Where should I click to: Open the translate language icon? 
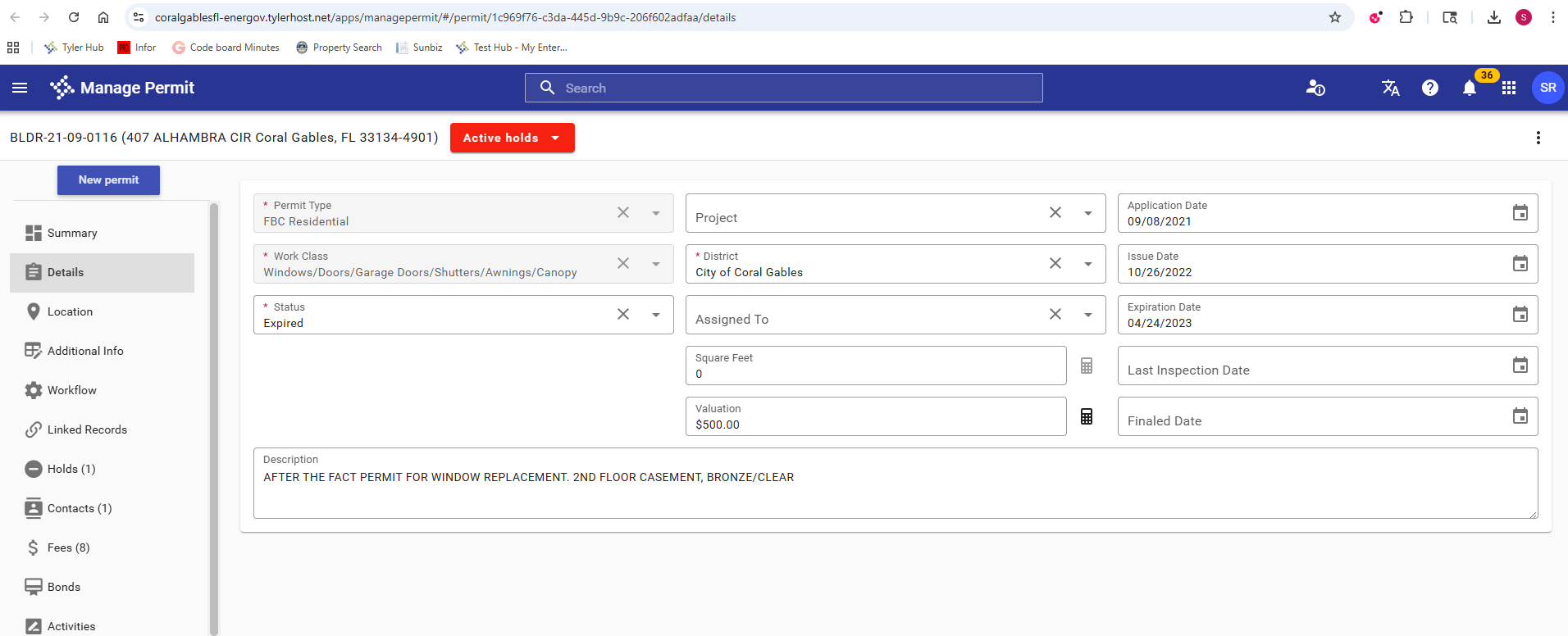[x=1390, y=88]
